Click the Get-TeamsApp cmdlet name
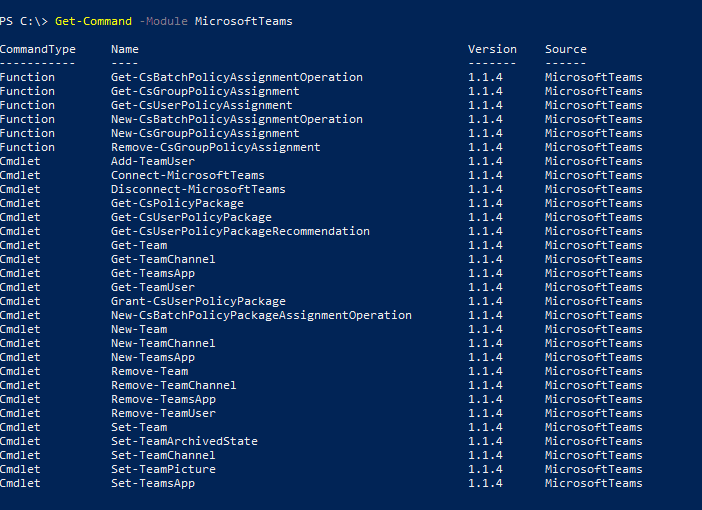Screen dimensions: 702x510 coord(153,273)
